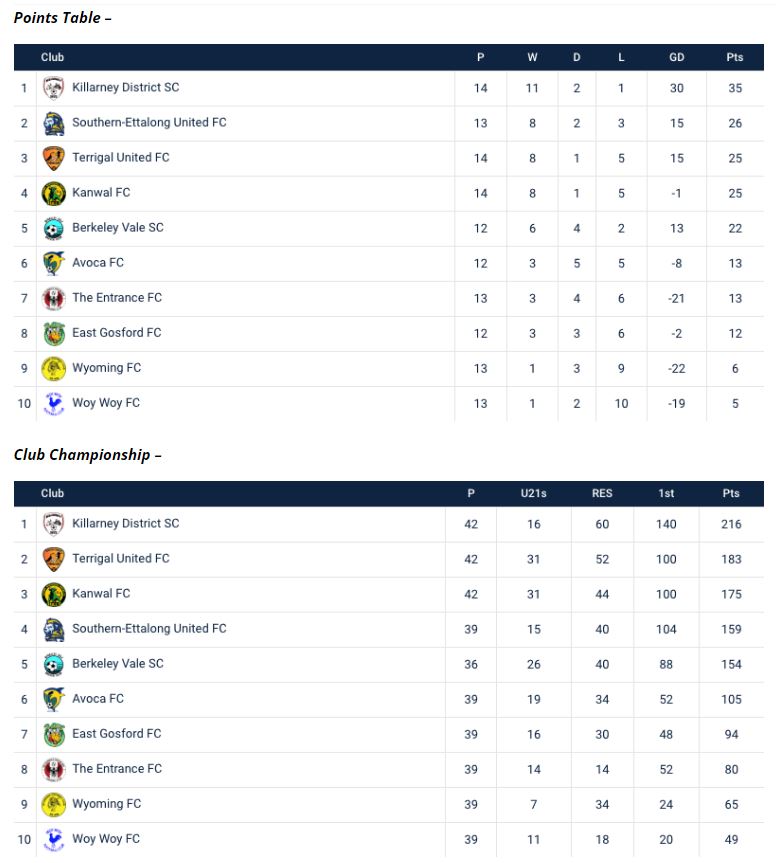Click Avoca FC crest in Points Table
The width and height of the screenshot is (776, 863).
(54, 263)
